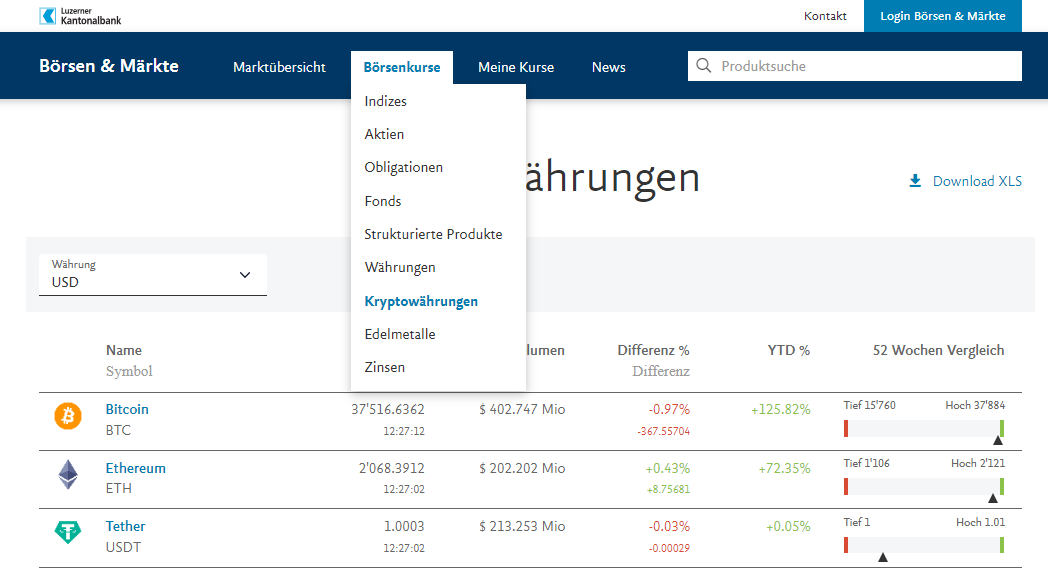Viewport: 1048px width, 572px height.
Task: Open the Marktübersicht menu
Action: coord(279,67)
